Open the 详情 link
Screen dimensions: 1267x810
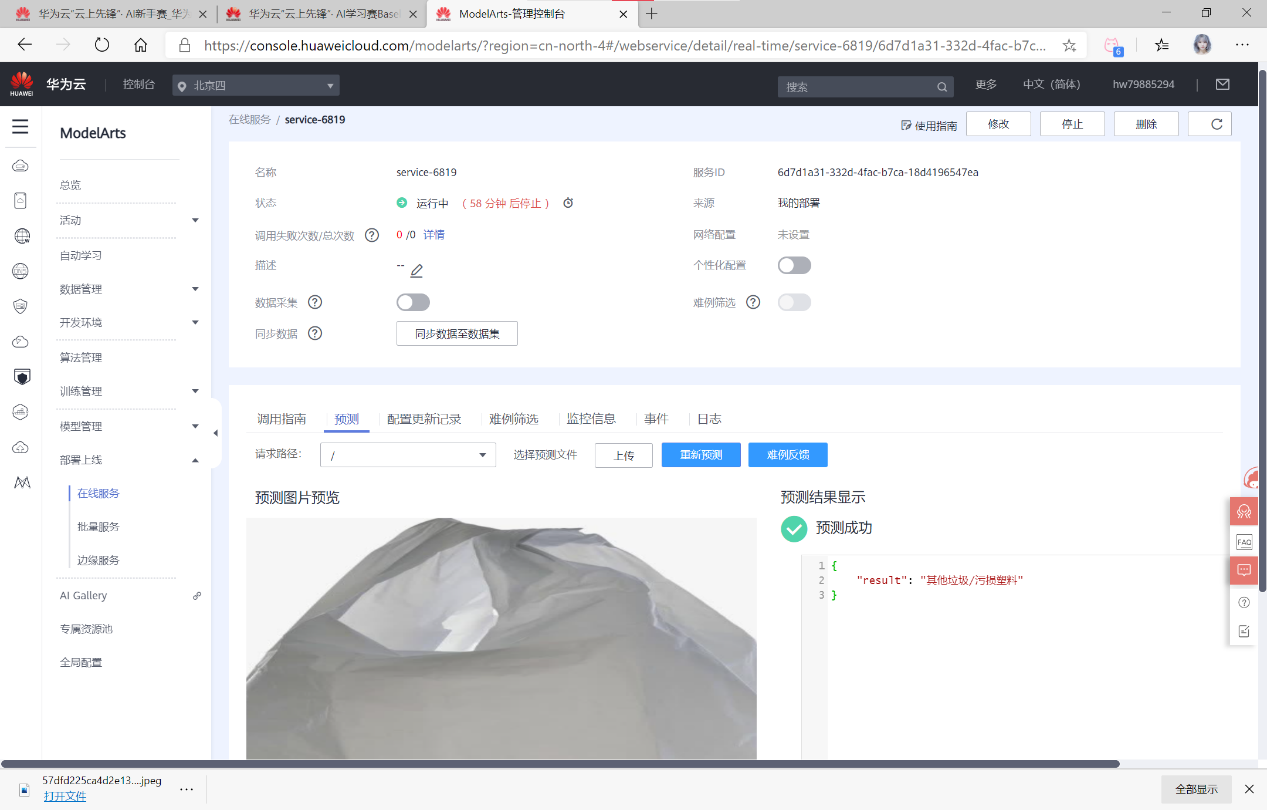click(x=434, y=235)
